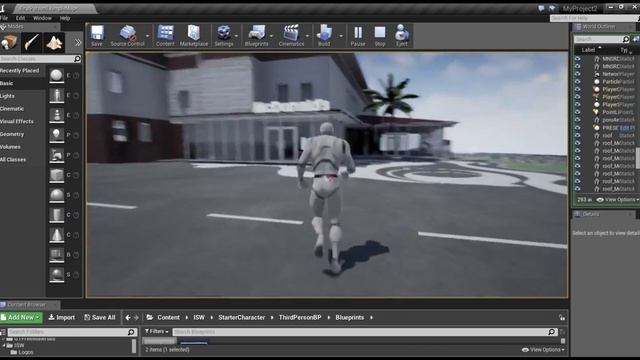Select the Geometry category

tap(12, 134)
